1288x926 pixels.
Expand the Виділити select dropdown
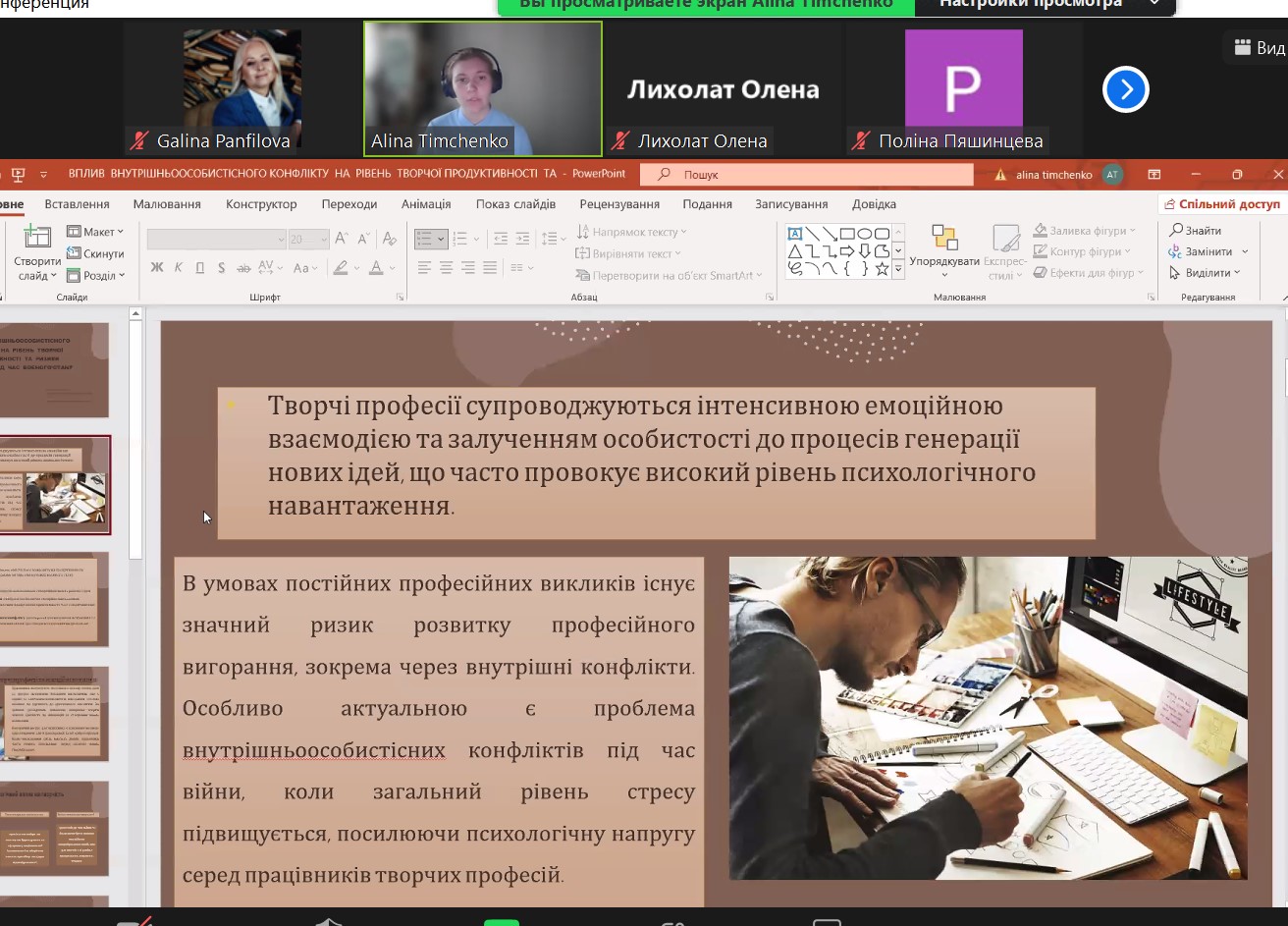[x=1206, y=273]
